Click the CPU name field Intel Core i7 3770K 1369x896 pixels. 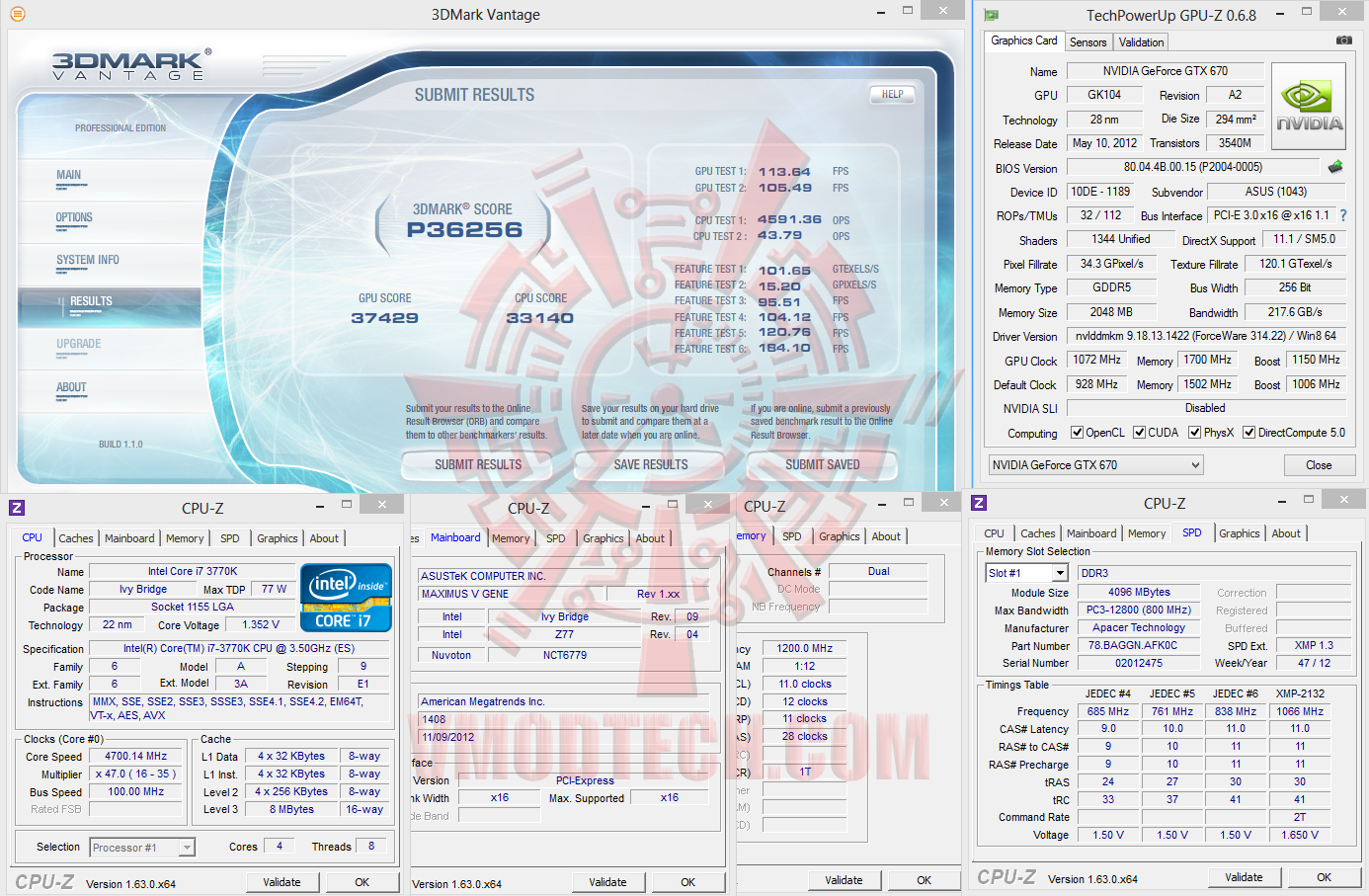(193, 571)
